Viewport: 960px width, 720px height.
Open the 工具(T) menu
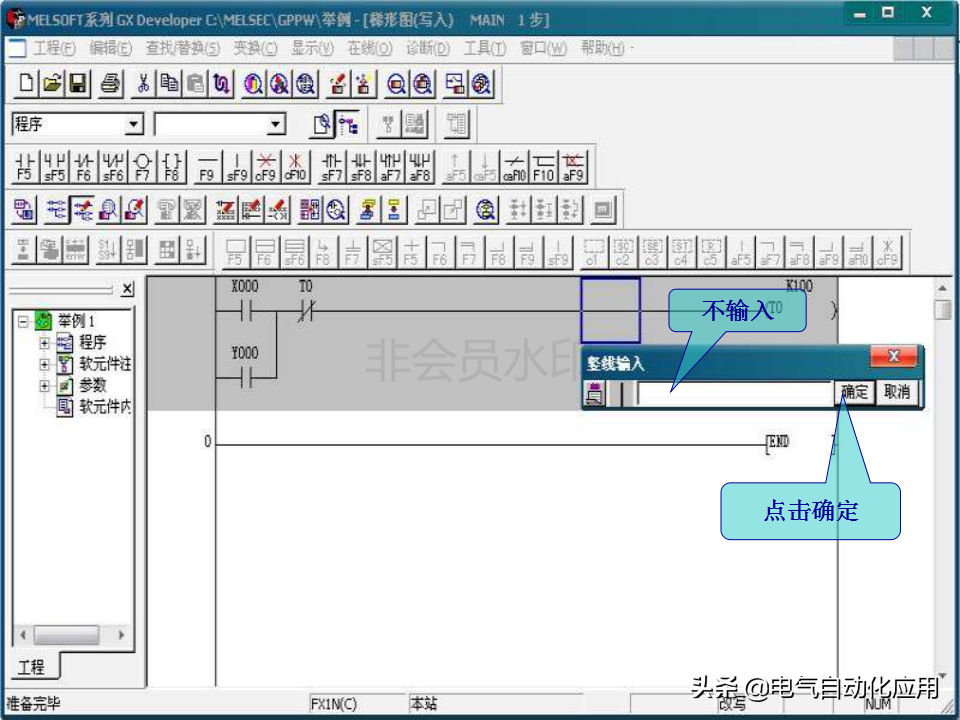click(x=485, y=48)
